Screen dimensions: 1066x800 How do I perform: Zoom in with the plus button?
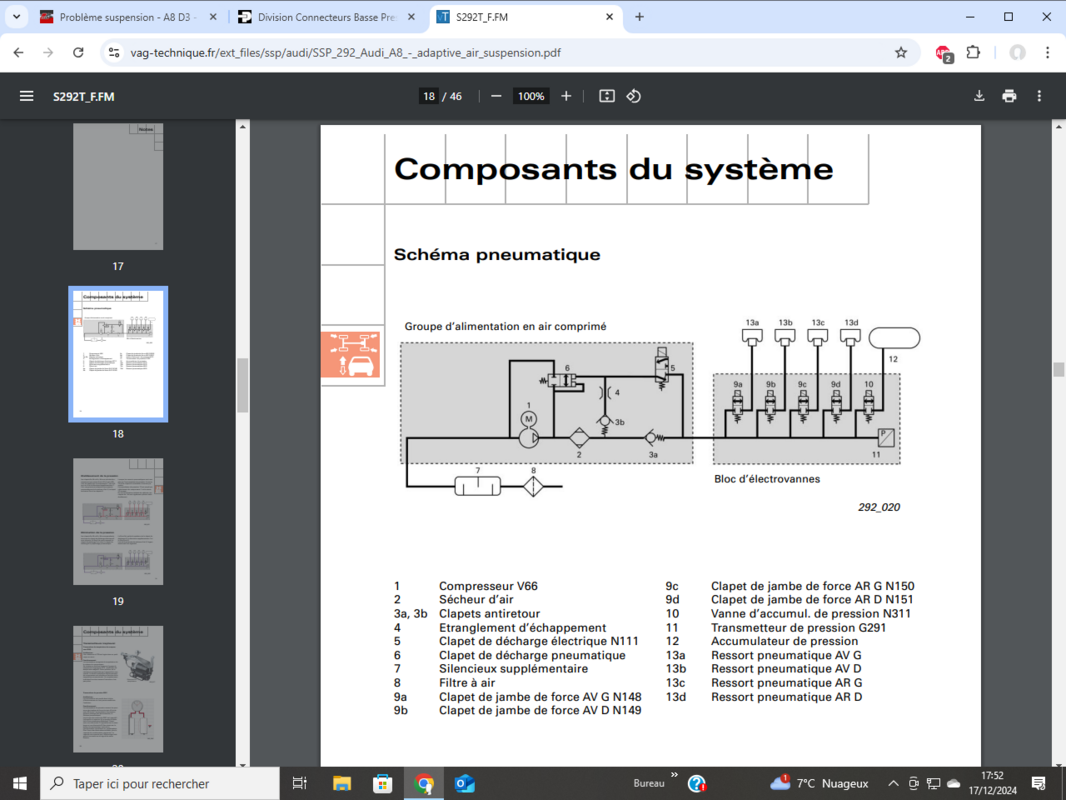pyautogui.click(x=566, y=96)
